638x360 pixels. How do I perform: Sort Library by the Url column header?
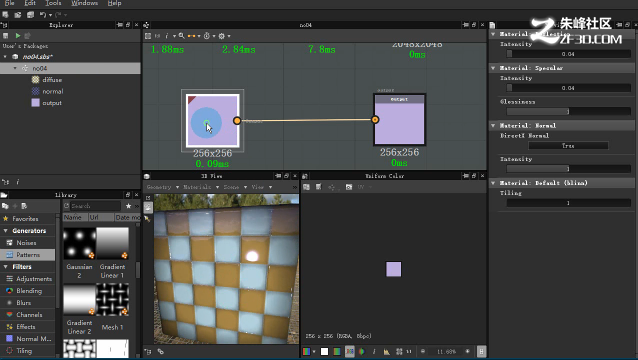coord(101,218)
